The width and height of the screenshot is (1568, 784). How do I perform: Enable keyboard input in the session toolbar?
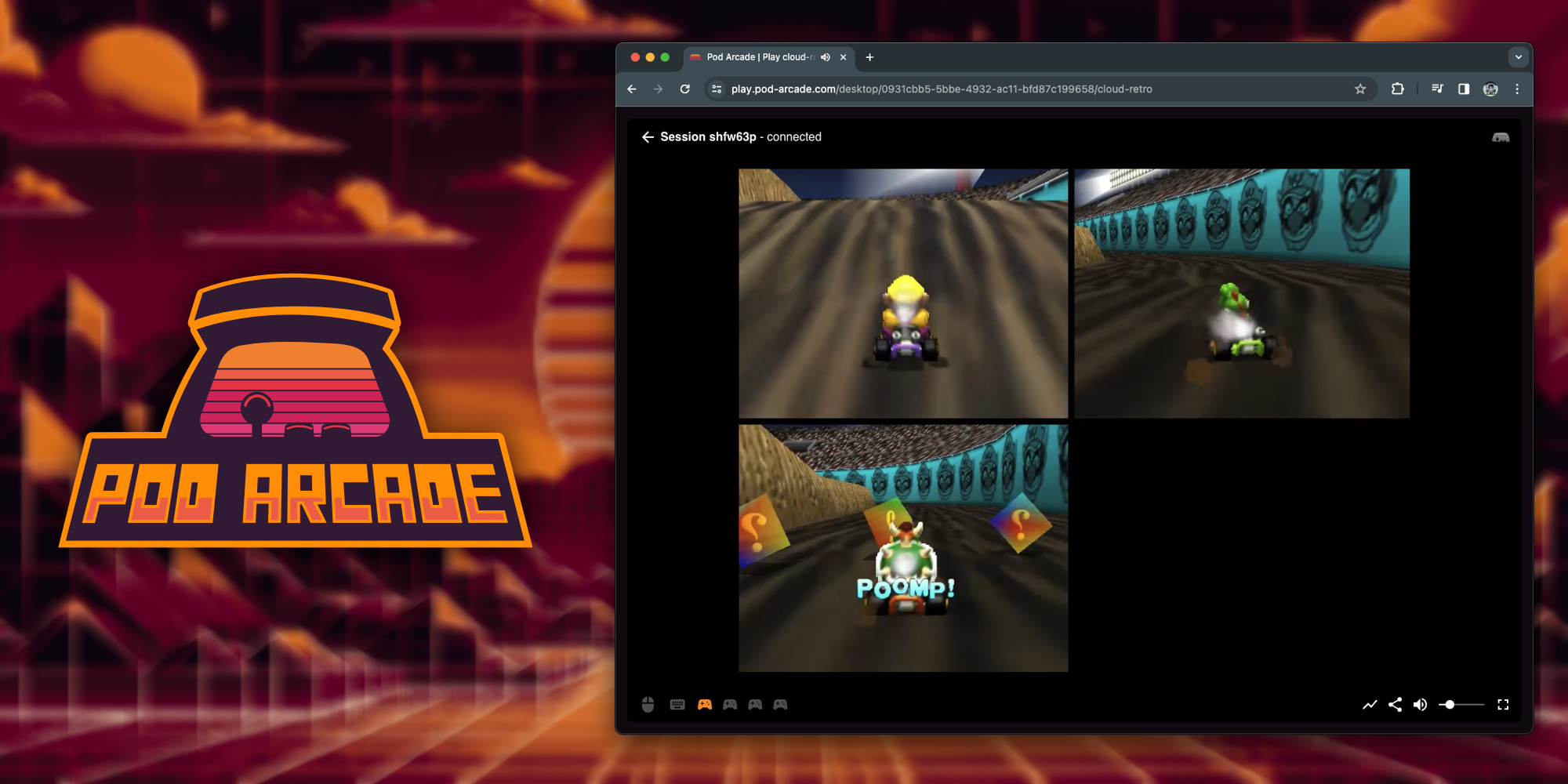pos(677,705)
